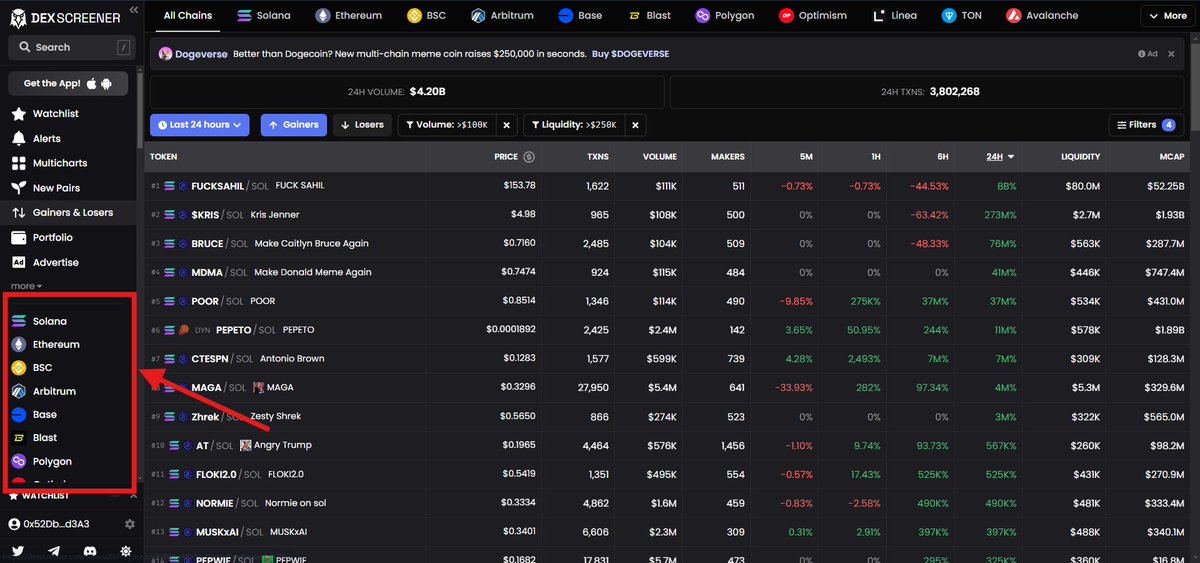Viewport: 1200px width, 563px height.
Task: Switch to Base tab in top bar
Action: coord(580,16)
